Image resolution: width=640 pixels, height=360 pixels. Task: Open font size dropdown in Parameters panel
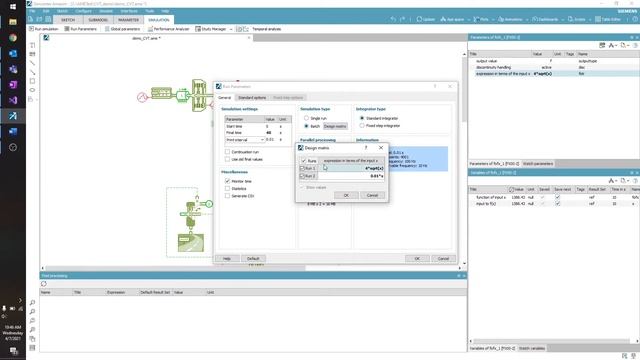(x=613, y=45)
